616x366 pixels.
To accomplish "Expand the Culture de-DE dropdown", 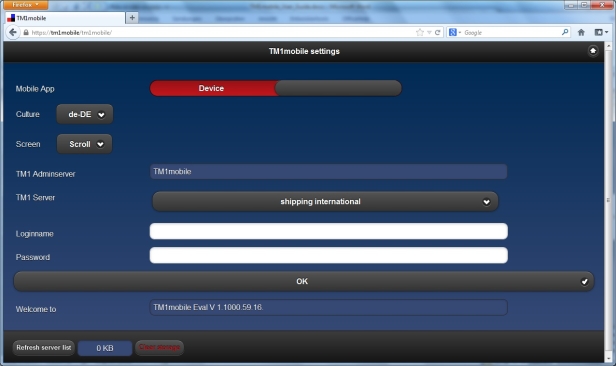I will [85, 114].
